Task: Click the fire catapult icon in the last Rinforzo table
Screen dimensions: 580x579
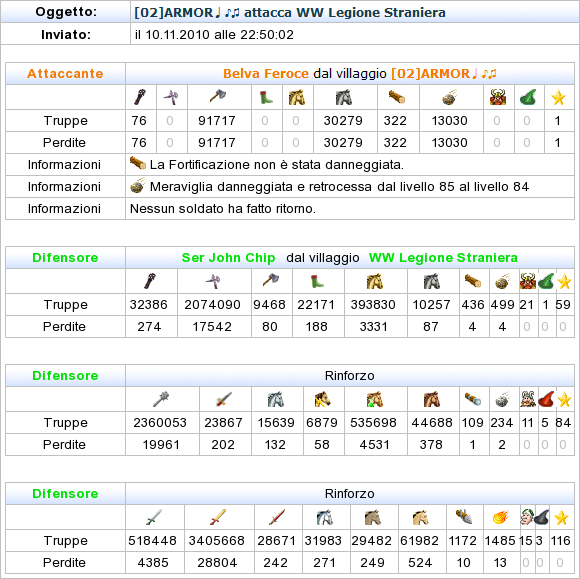Action: (501, 517)
